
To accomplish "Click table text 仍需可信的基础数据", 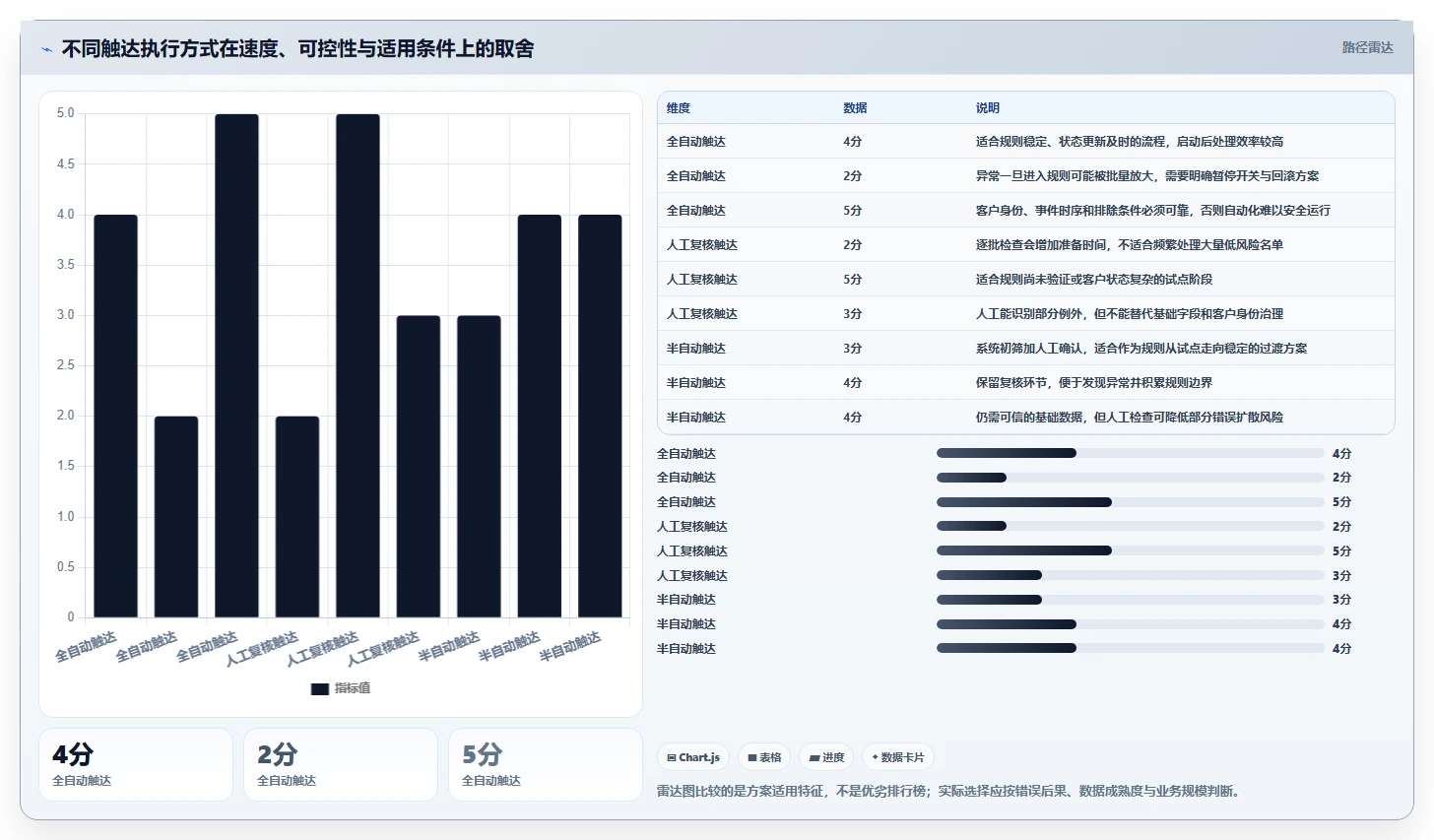I will point(1029,418).
